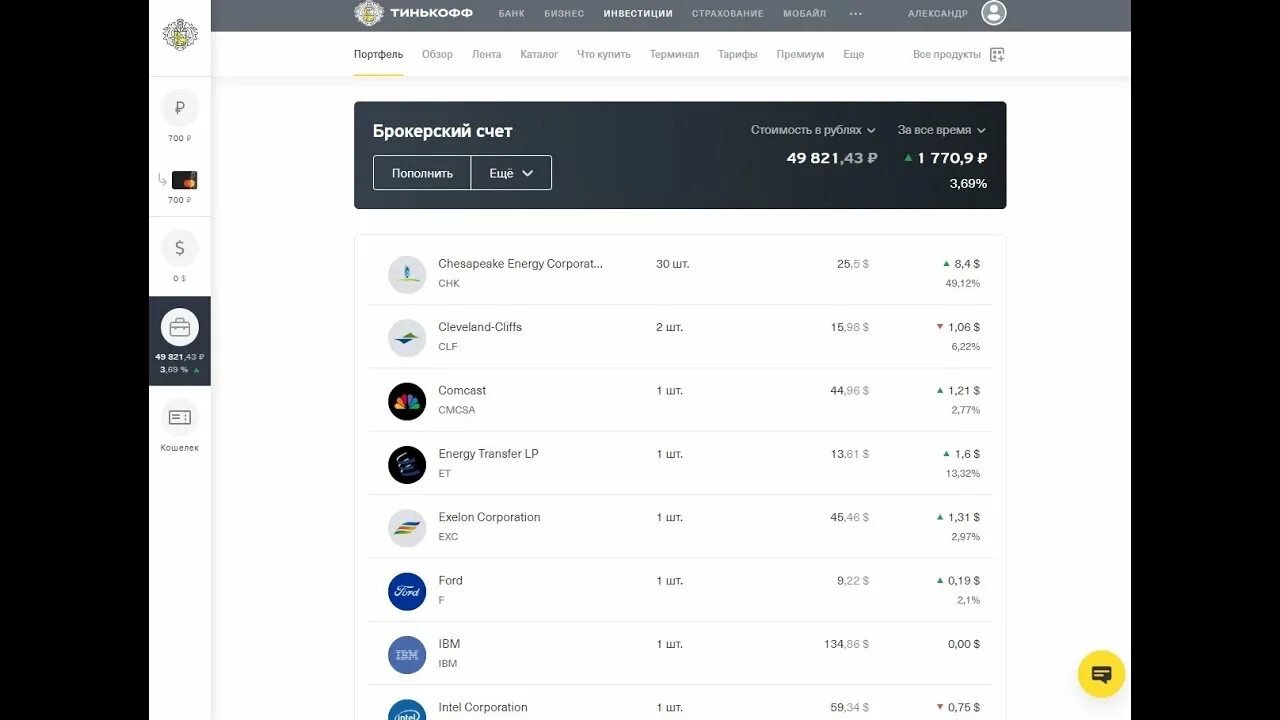Screen dimensions: 1280x720
Task: Open the Еще item in the sub-navigation
Action: tap(853, 54)
